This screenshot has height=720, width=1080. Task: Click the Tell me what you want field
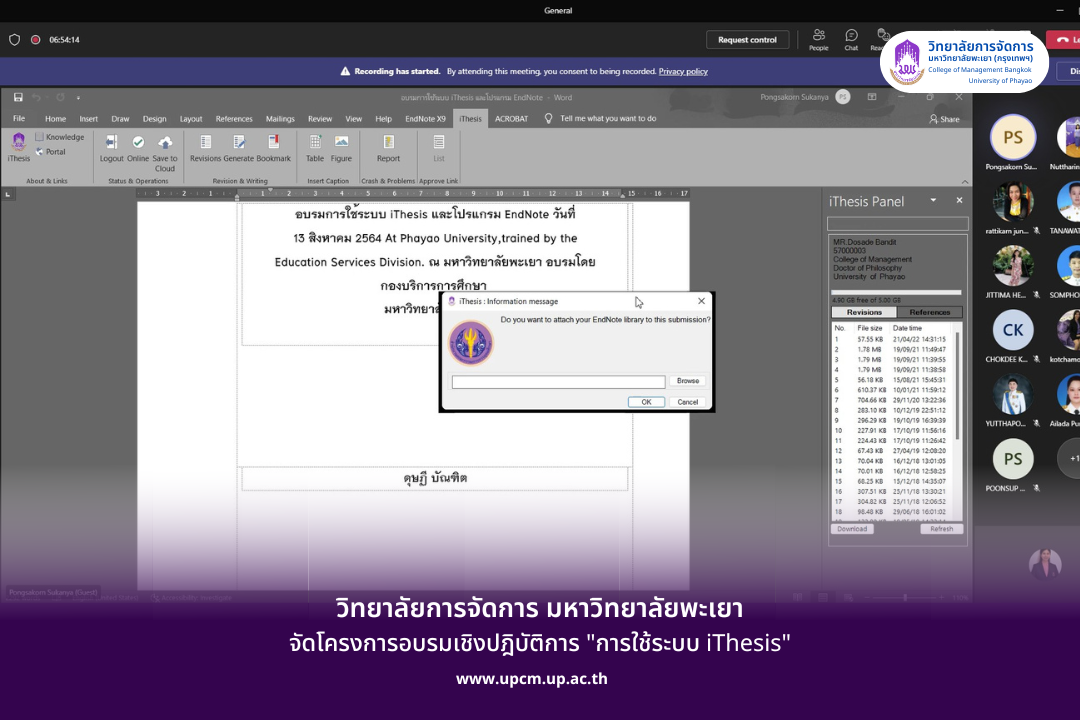point(608,119)
